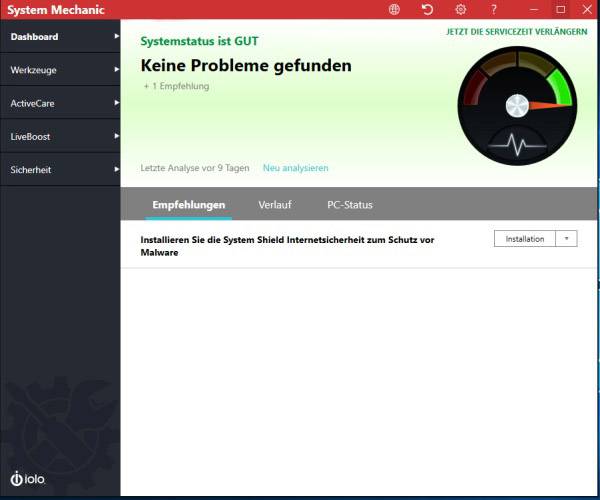Click the iolo logo in sidebar
Screen dimensions: 600x500
click(x=28, y=479)
